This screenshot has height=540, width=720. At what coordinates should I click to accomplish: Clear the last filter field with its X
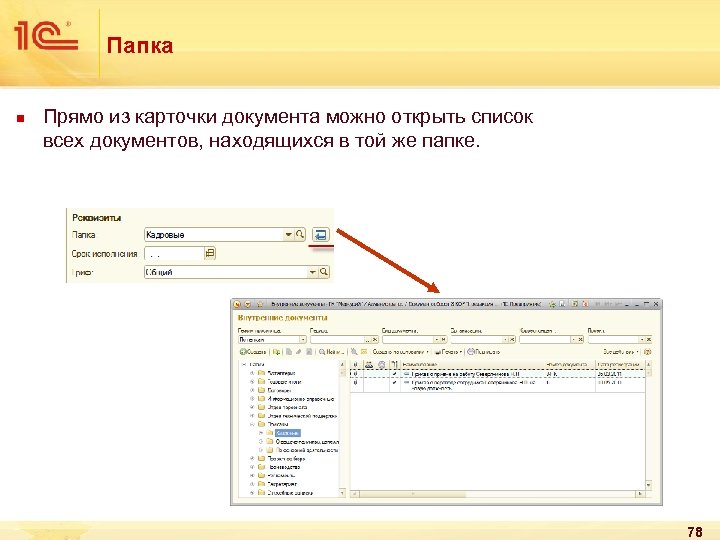coord(649,340)
